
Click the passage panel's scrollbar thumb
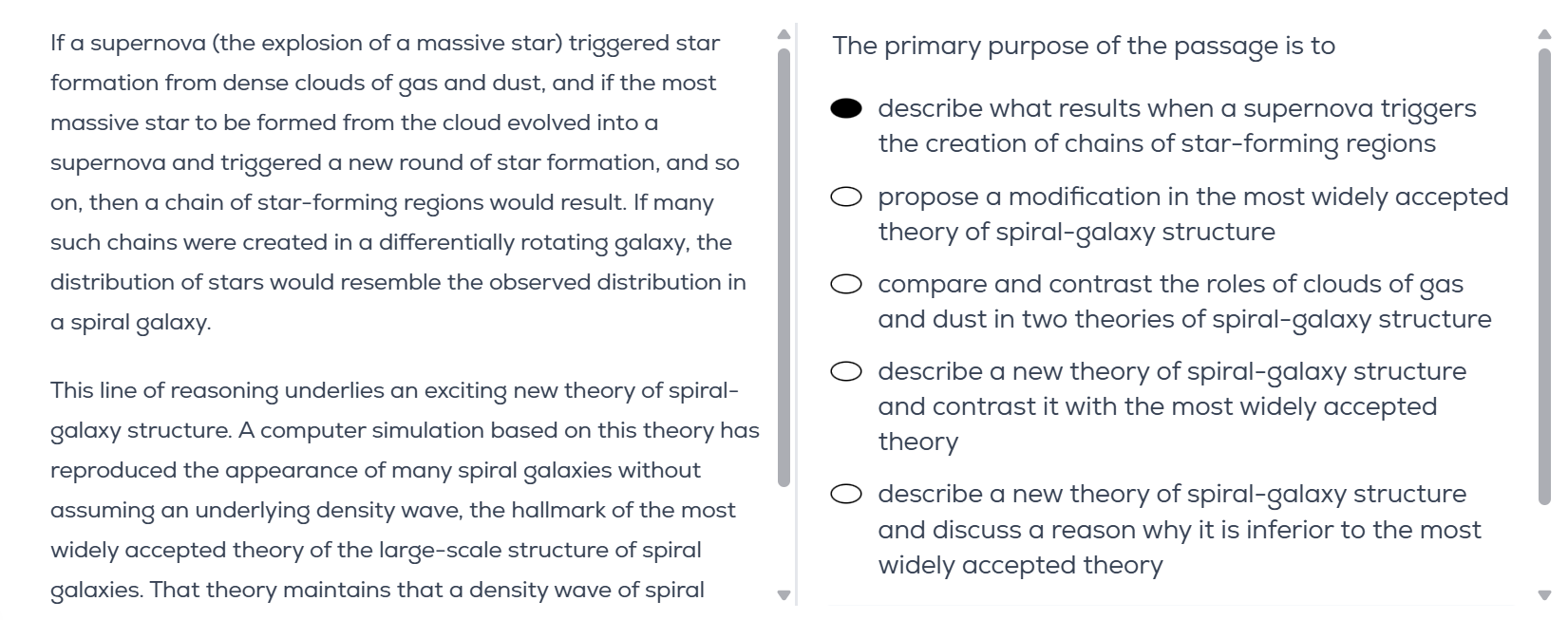point(784,266)
